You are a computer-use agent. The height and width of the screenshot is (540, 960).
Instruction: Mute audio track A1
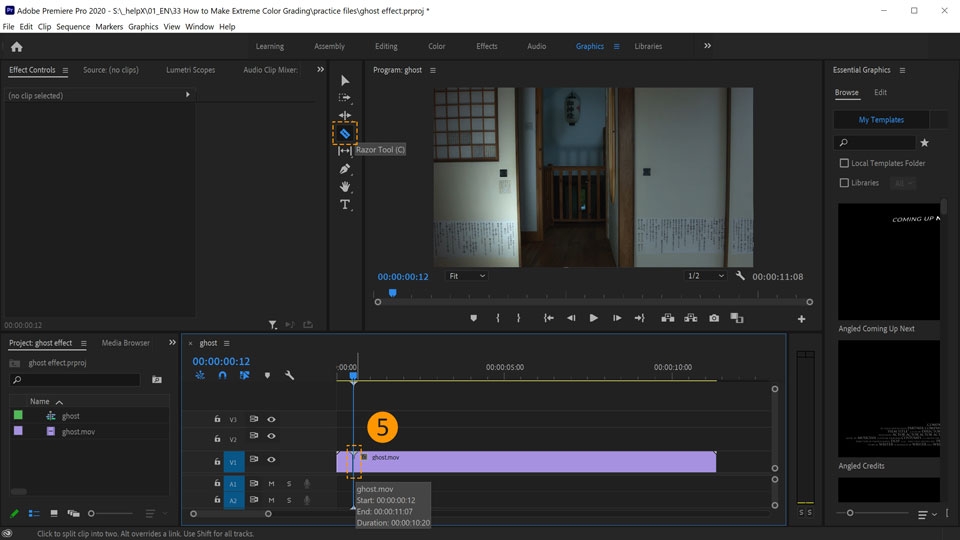271,484
